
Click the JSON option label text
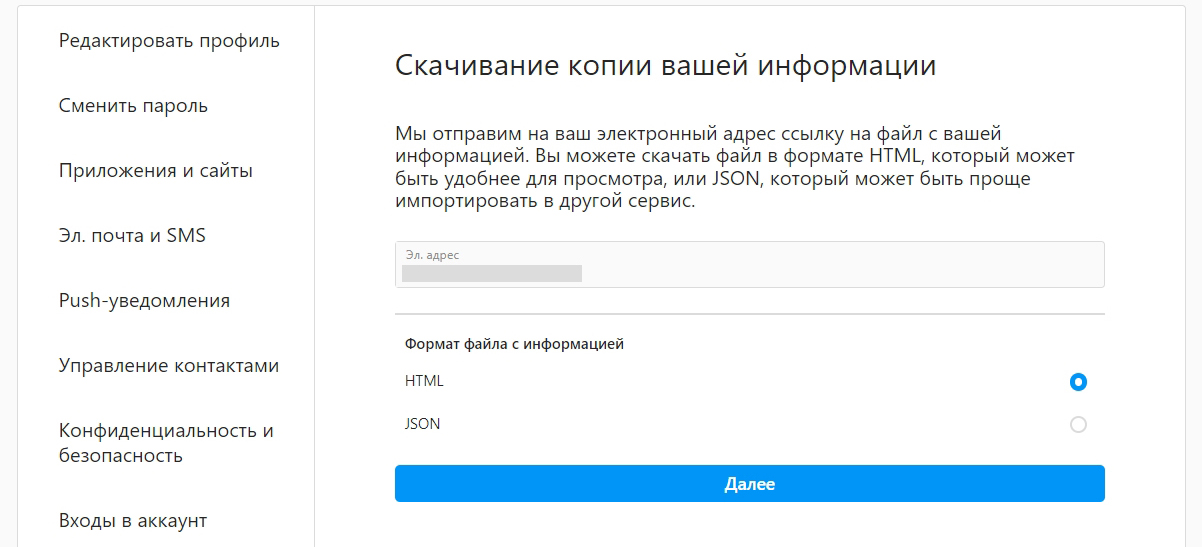[x=422, y=424]
